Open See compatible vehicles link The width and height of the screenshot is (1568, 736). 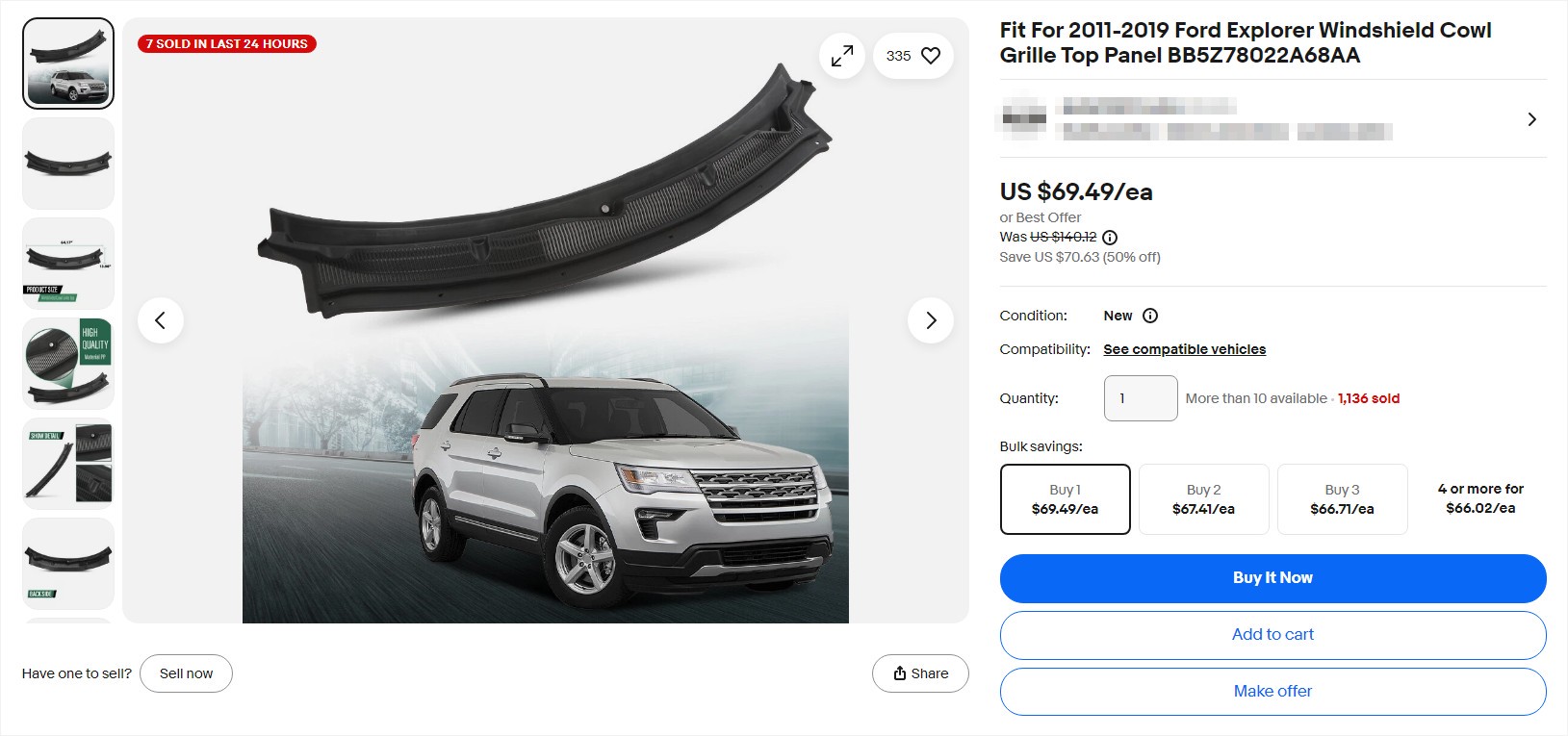click(1184, 348)
